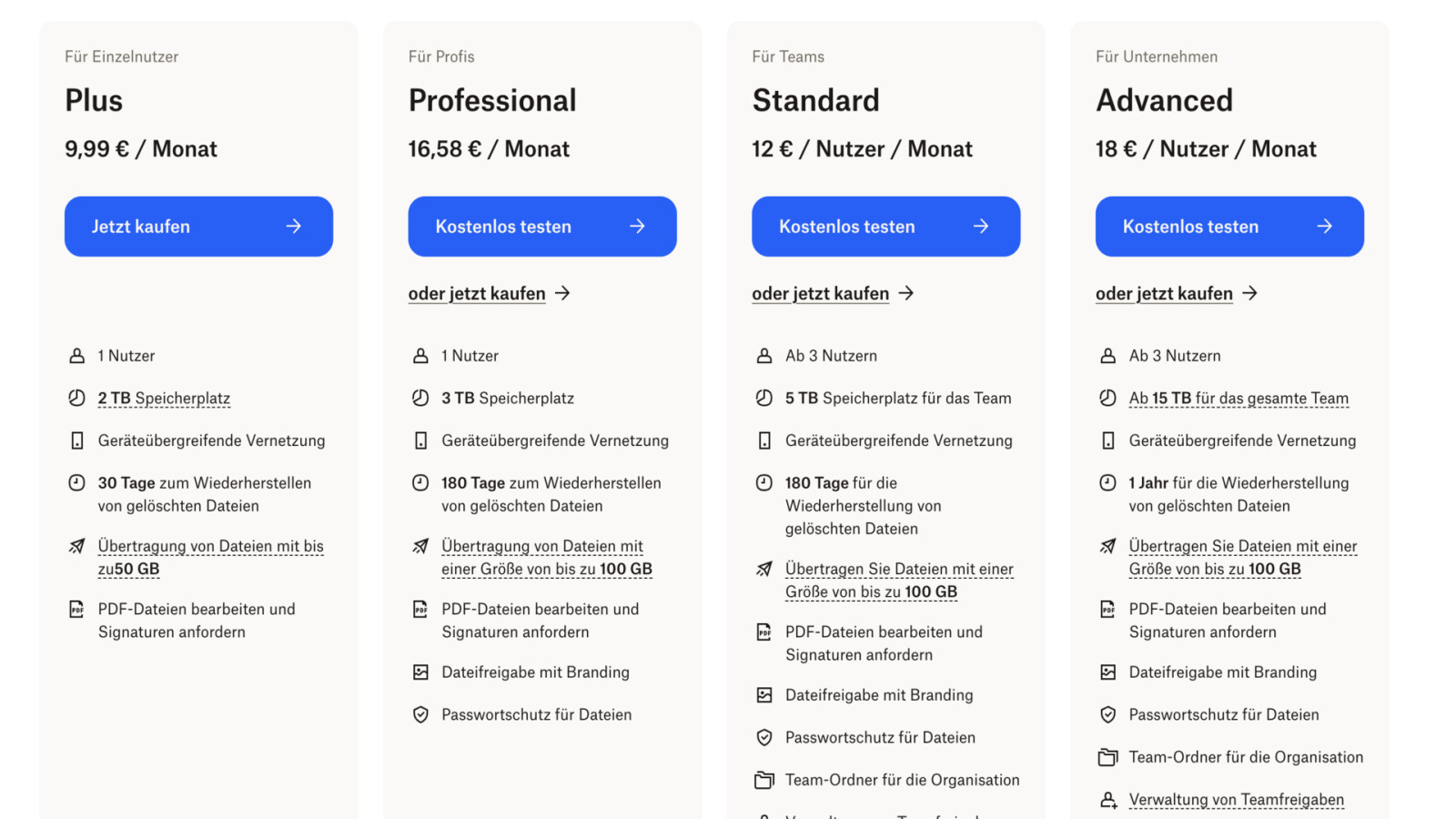Click the 50 GB file transfer link in Plus

tap(210, 557)
